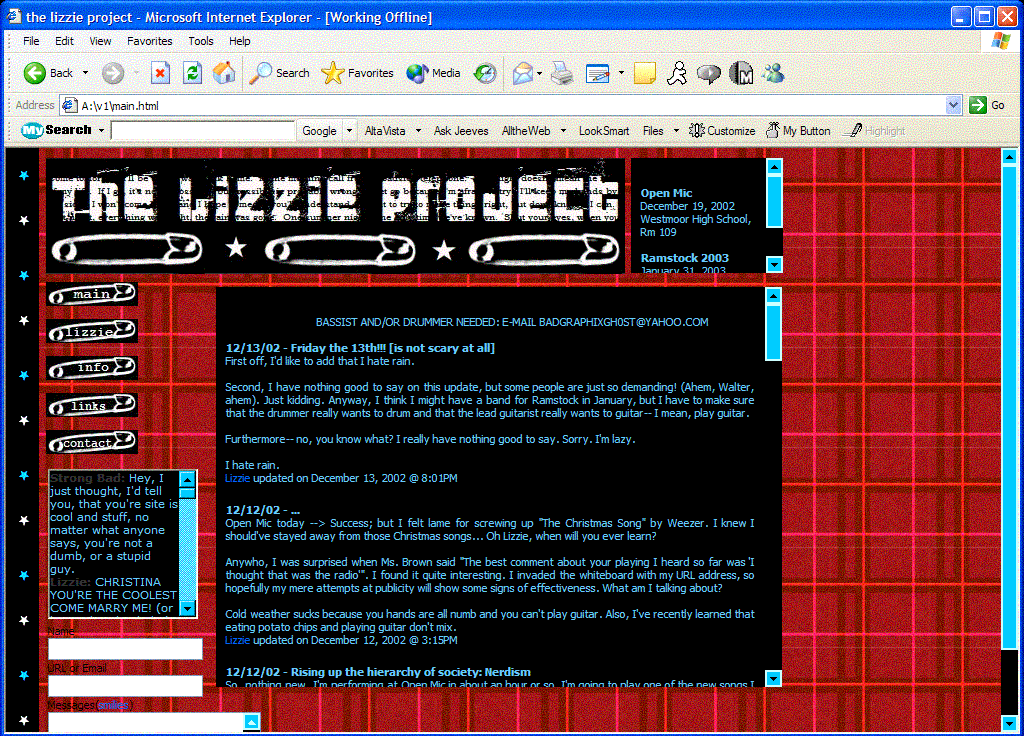Search with Ask Jeeves button
This screenshot has width=1024, height=736.
click(x=461, y=131)
